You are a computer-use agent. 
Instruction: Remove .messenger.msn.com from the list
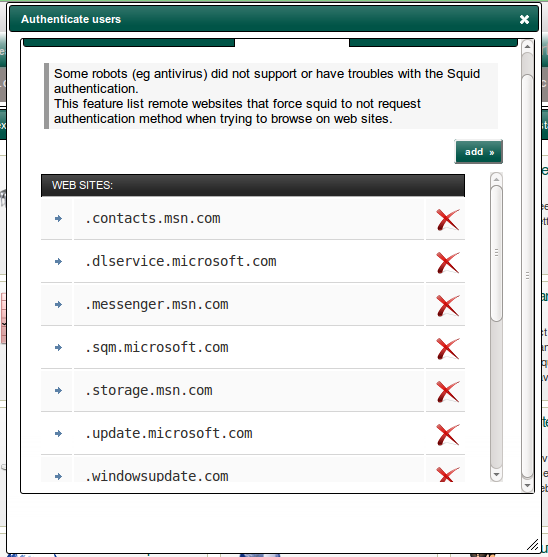coord(447,305)
